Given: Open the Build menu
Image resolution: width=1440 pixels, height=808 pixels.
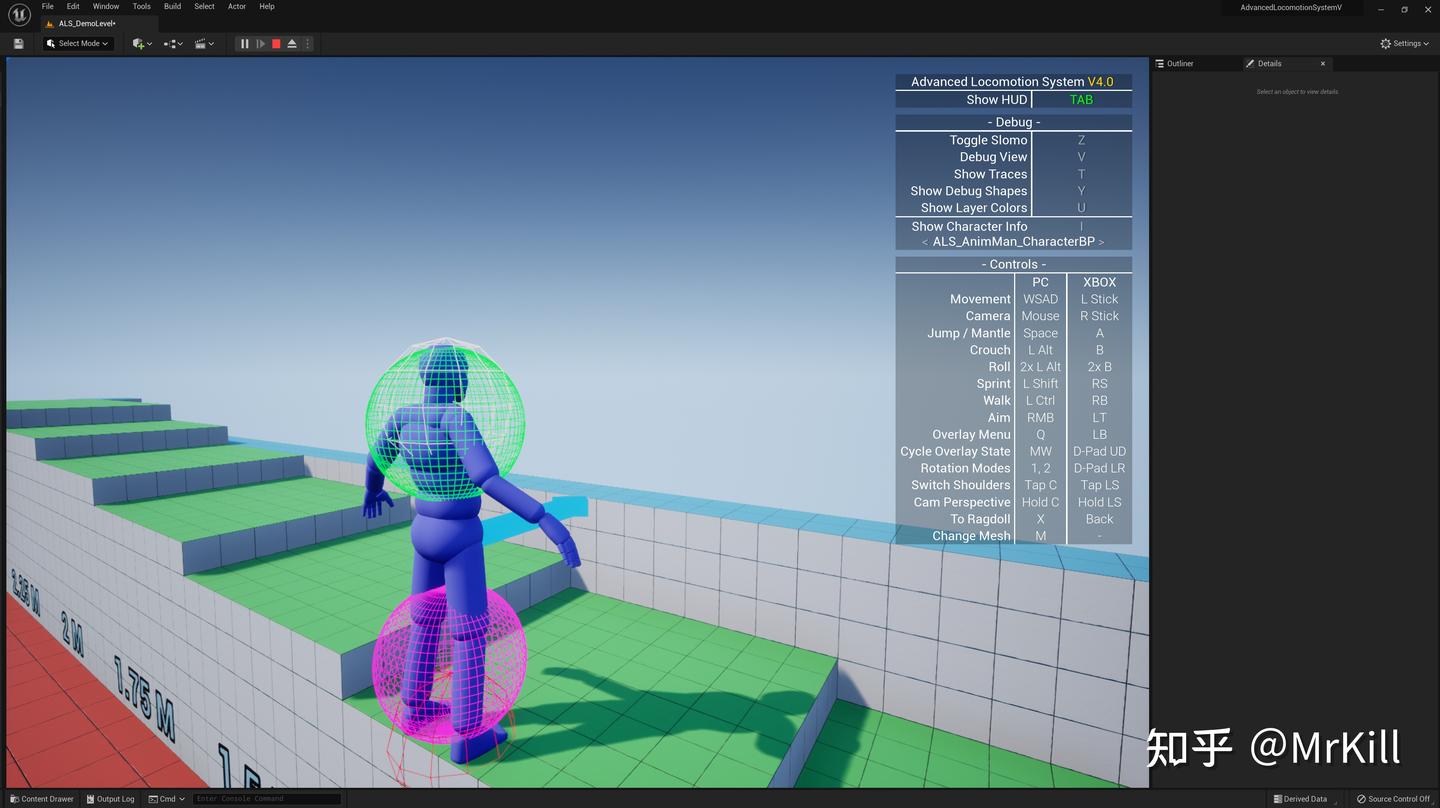Looking at the screenshot, I should click(x=173, y=6).
